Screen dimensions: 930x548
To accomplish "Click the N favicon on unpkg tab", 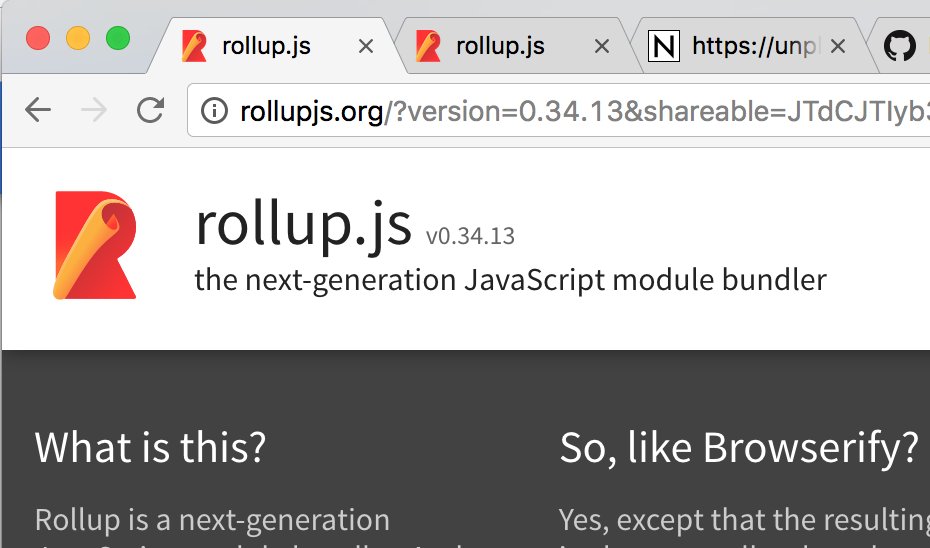I will tap(664, 46).
